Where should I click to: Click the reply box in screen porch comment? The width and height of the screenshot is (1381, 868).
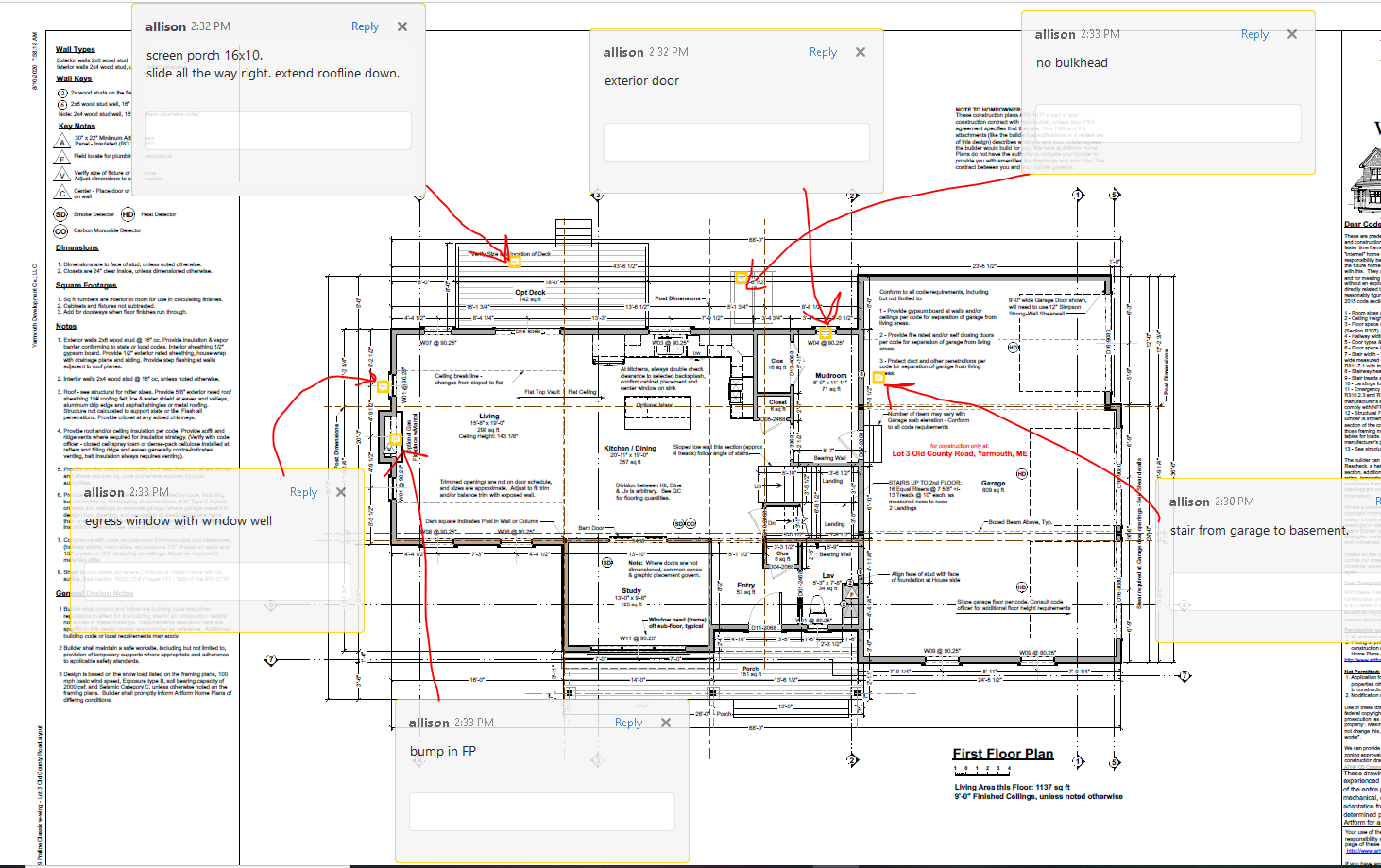(x=278, y=131)
